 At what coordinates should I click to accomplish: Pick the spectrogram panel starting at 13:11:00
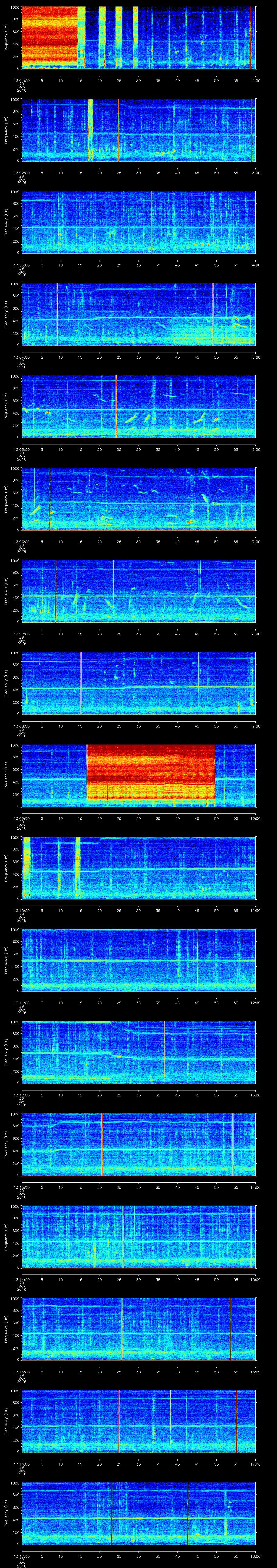point(138,960)
